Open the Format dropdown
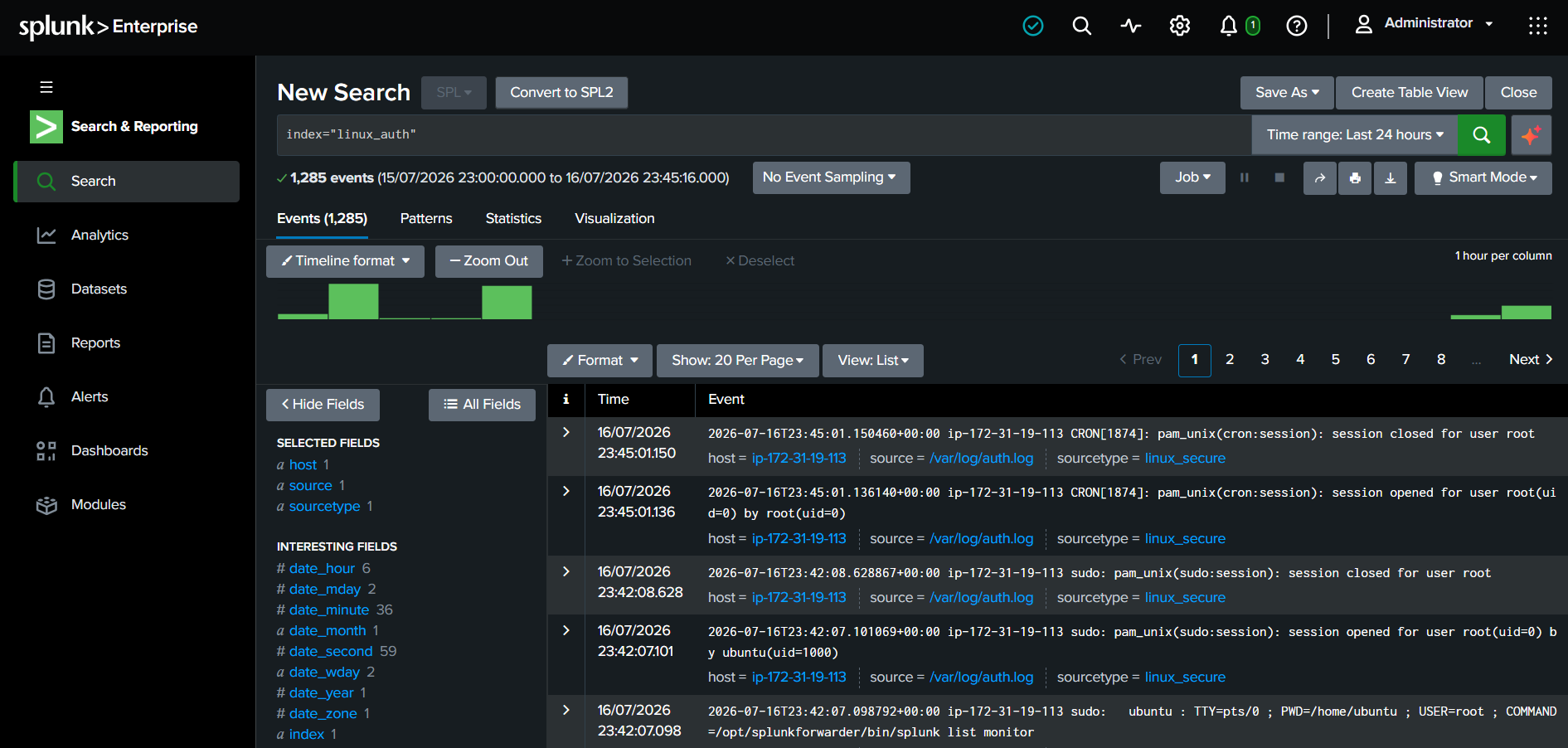The height and width of the screenshot is (748, 1568). click(600, 361)
